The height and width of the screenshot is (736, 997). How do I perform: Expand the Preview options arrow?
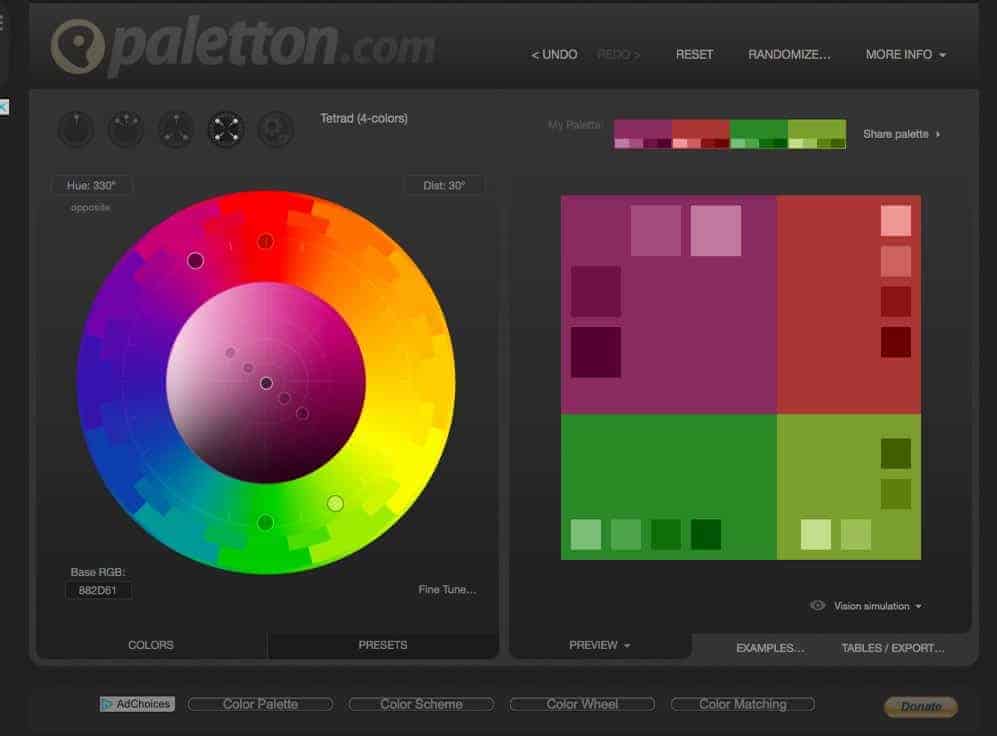tap(627, 645)
